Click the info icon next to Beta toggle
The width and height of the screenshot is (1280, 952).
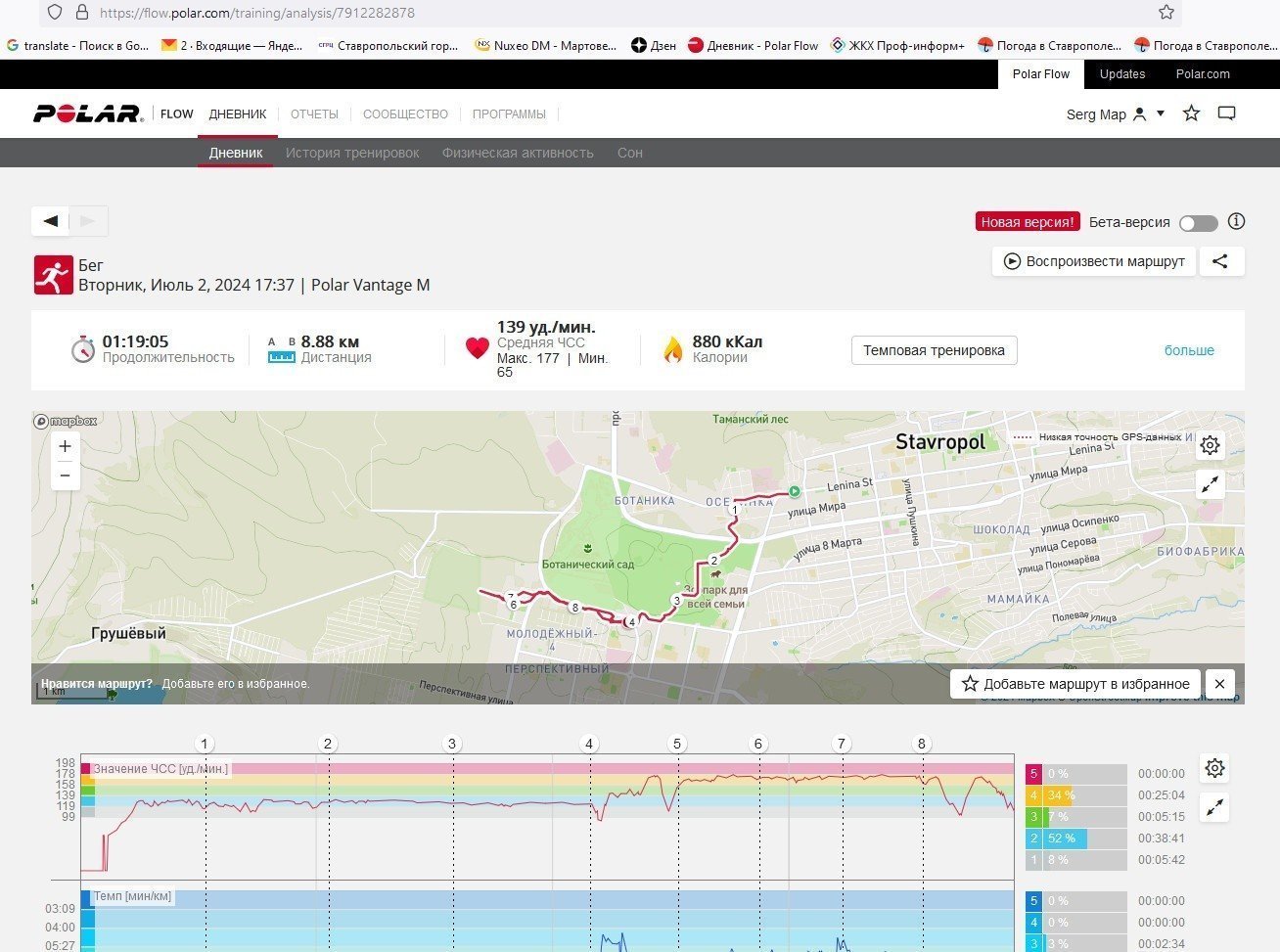click(1237, 221)
